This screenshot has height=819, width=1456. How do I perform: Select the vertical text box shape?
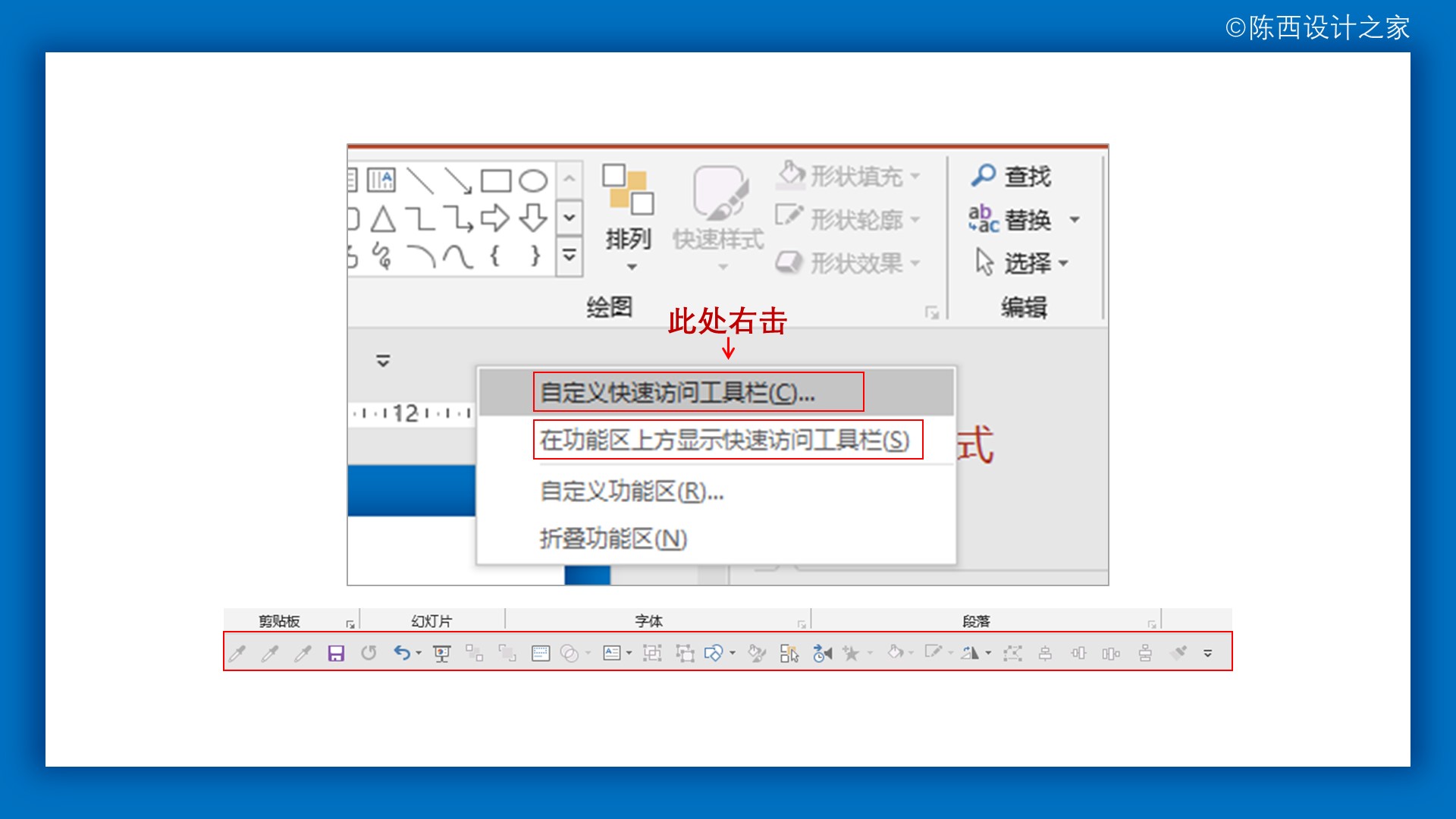(x=381, y=180)
